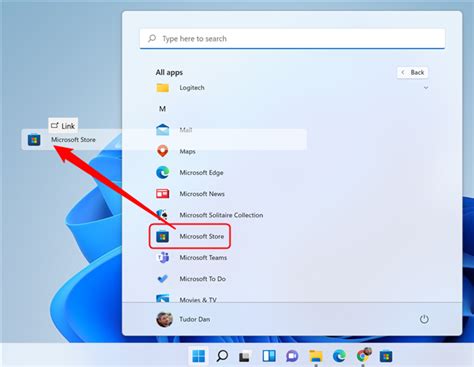The width and height of the screenshot is (474, 367).
Task: Select the Microsoft Teams label
Action: [x=203, y=257]
